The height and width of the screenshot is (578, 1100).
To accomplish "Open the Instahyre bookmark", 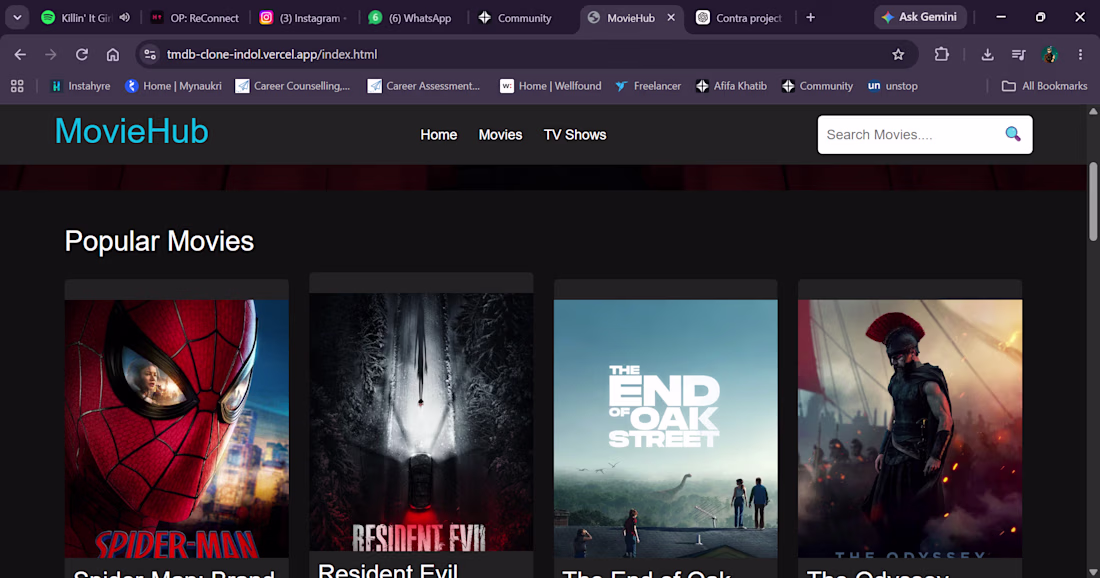I will pyautogui.click(x=81, y=86).
